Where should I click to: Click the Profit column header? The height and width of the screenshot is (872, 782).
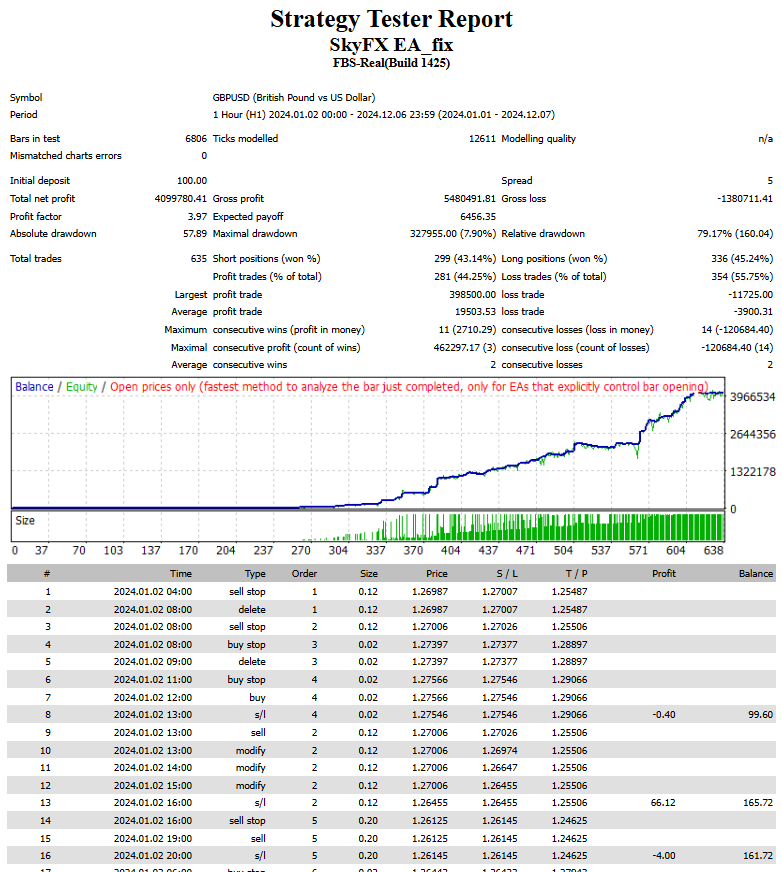pos(663,574)
